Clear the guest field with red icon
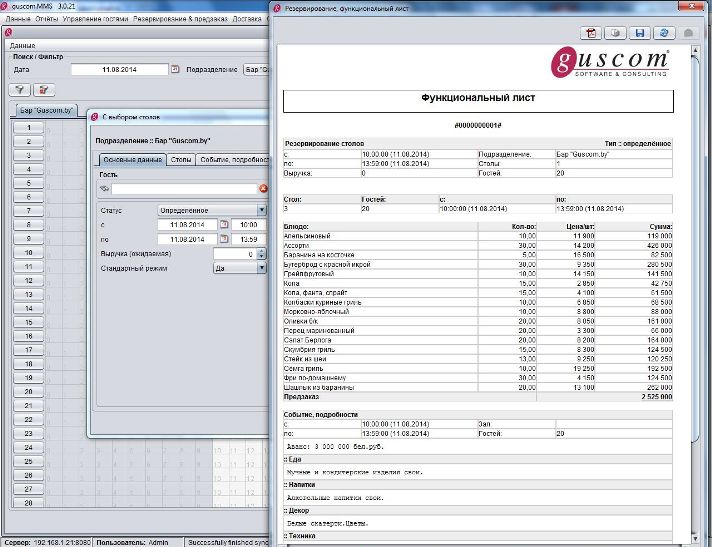 pyautogui.click(x=263, y=188)
